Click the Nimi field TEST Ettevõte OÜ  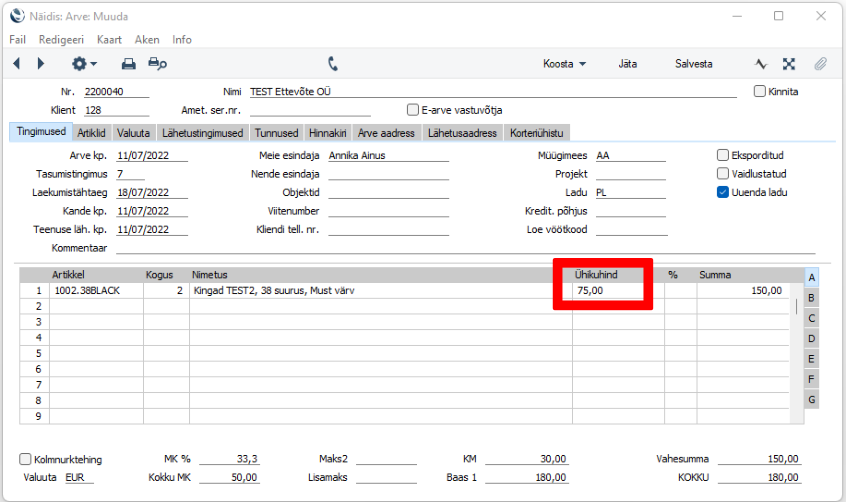click(493, 91)
